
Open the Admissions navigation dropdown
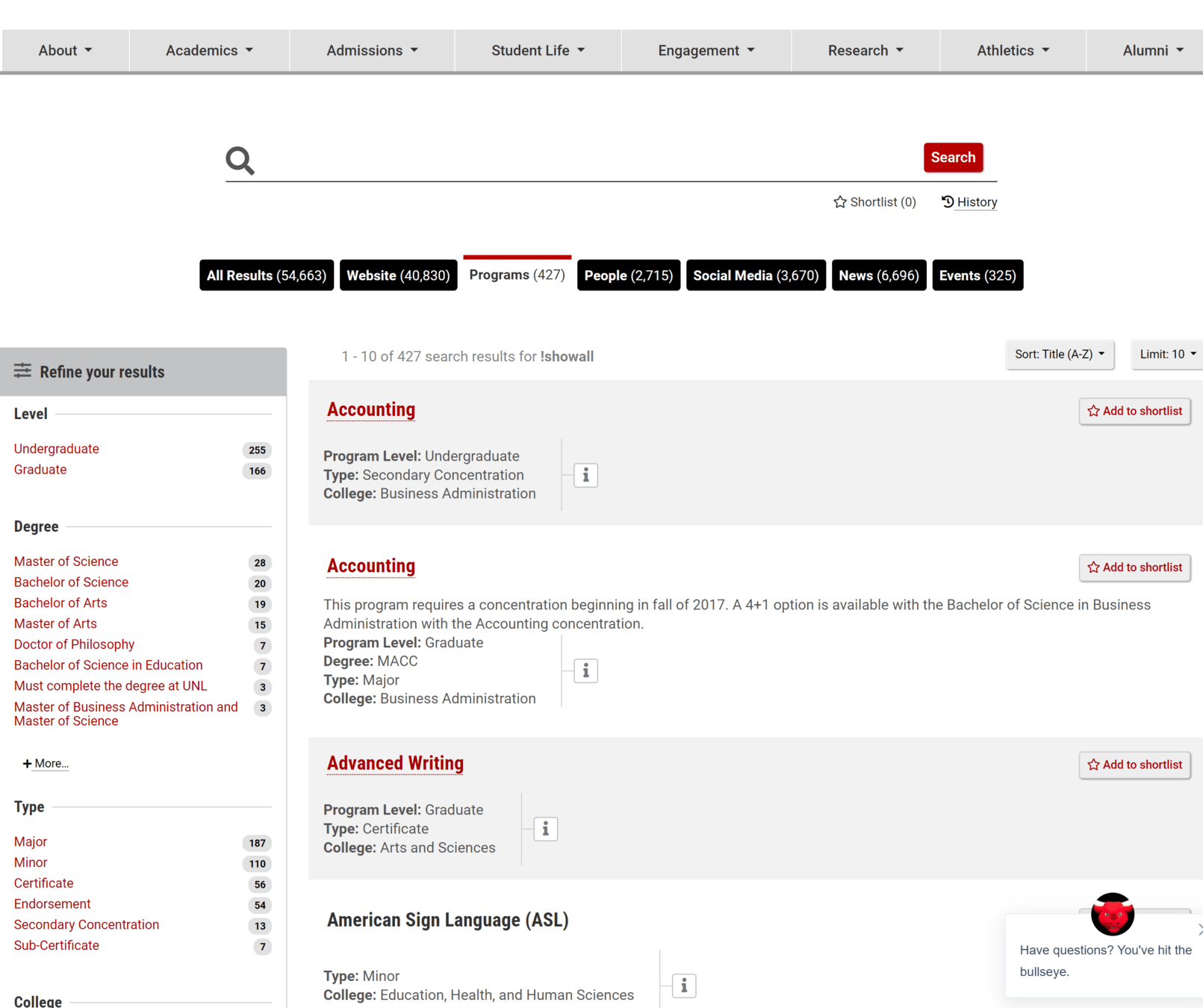click(372, 50)
